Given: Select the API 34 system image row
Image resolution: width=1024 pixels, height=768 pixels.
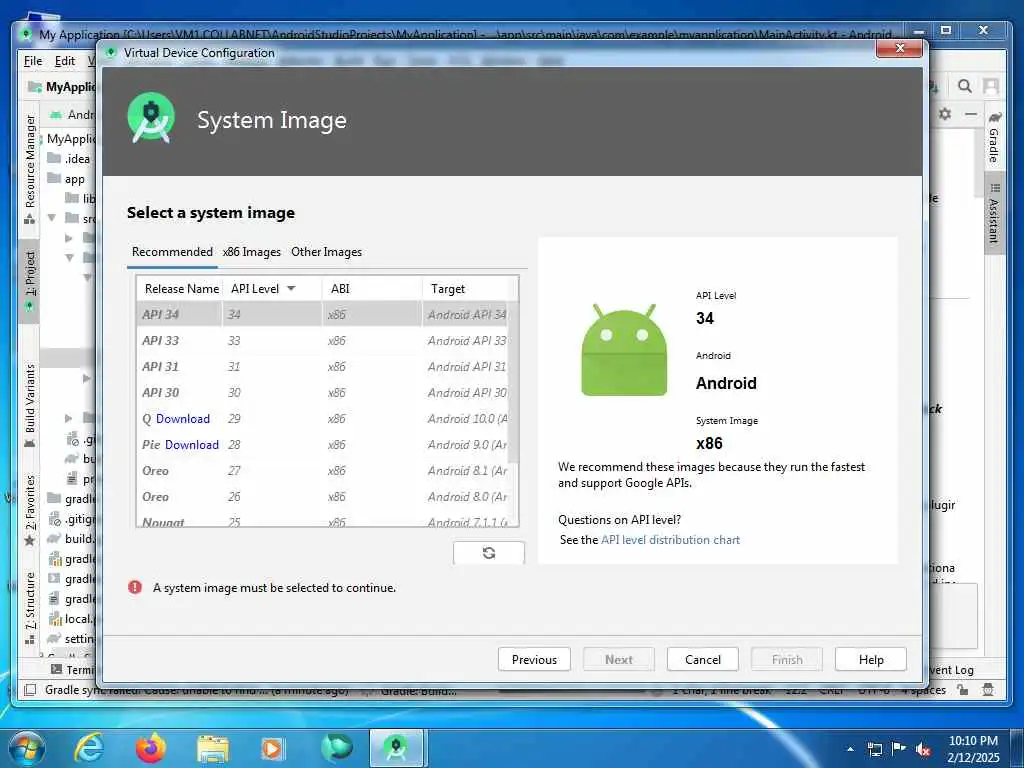Looking at the screenshot, I should click(x=323, y=314).
